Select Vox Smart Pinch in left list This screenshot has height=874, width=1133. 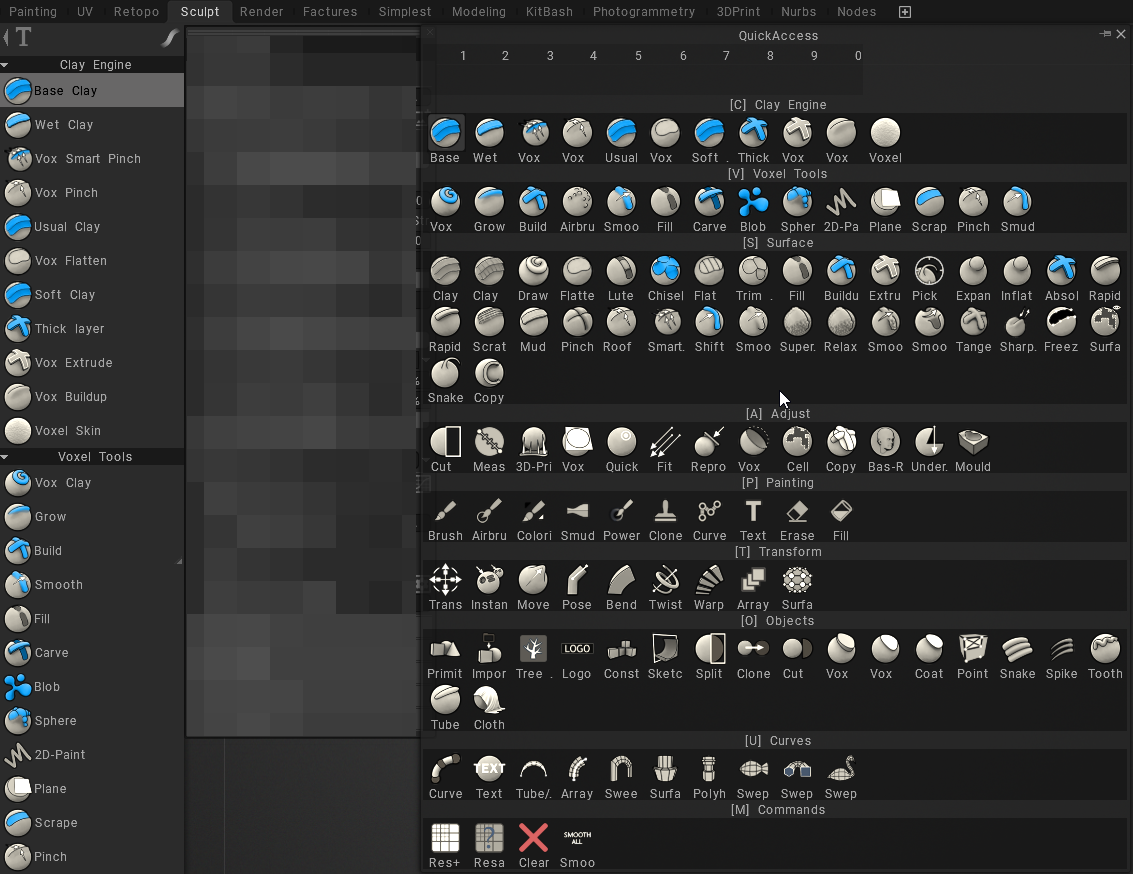tap(87, 159)
